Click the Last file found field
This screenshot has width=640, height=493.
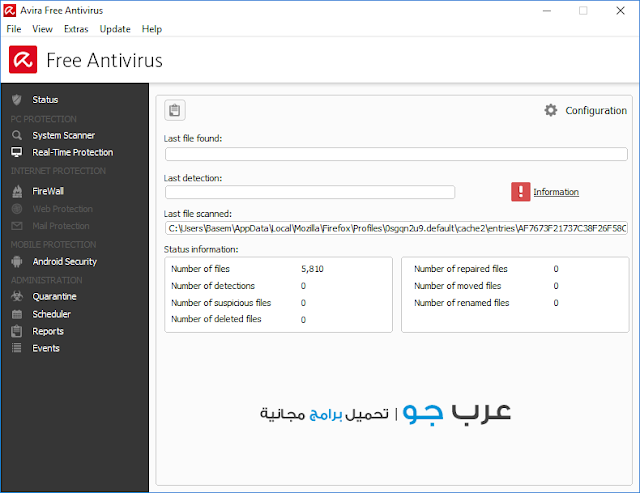[x=396, y=154]
